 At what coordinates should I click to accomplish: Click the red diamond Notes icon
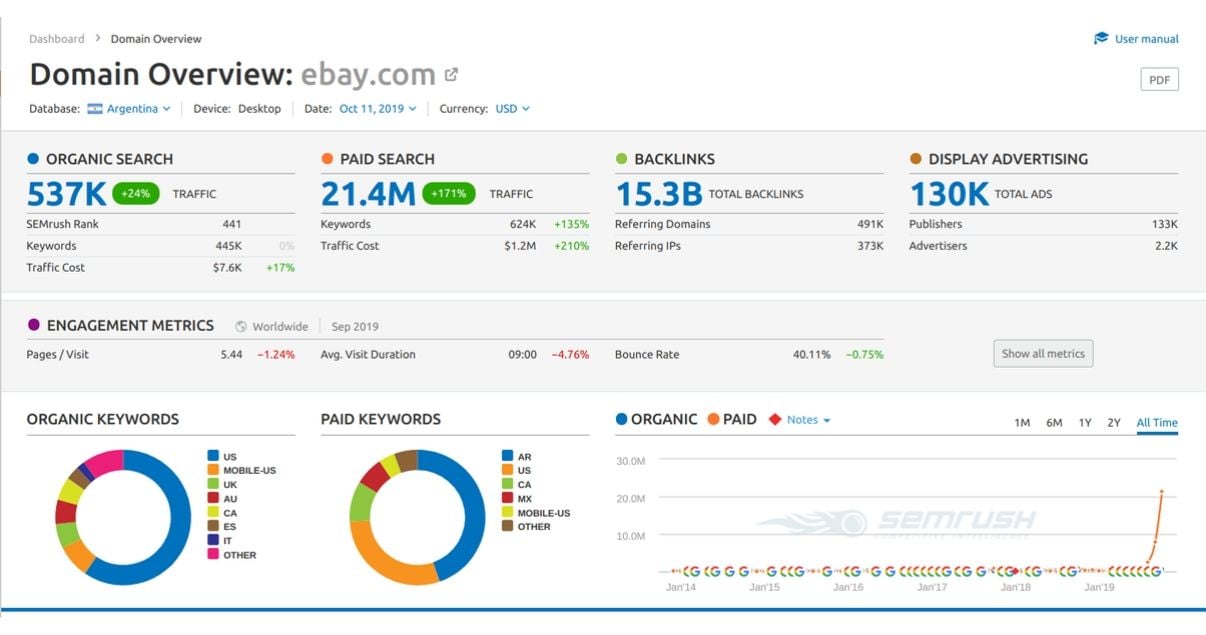775,420
